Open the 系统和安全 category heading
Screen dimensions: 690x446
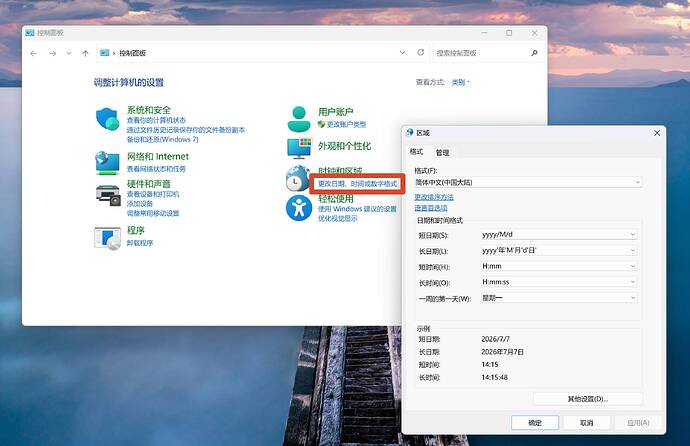pyautogui.click(x=149, y=110)
